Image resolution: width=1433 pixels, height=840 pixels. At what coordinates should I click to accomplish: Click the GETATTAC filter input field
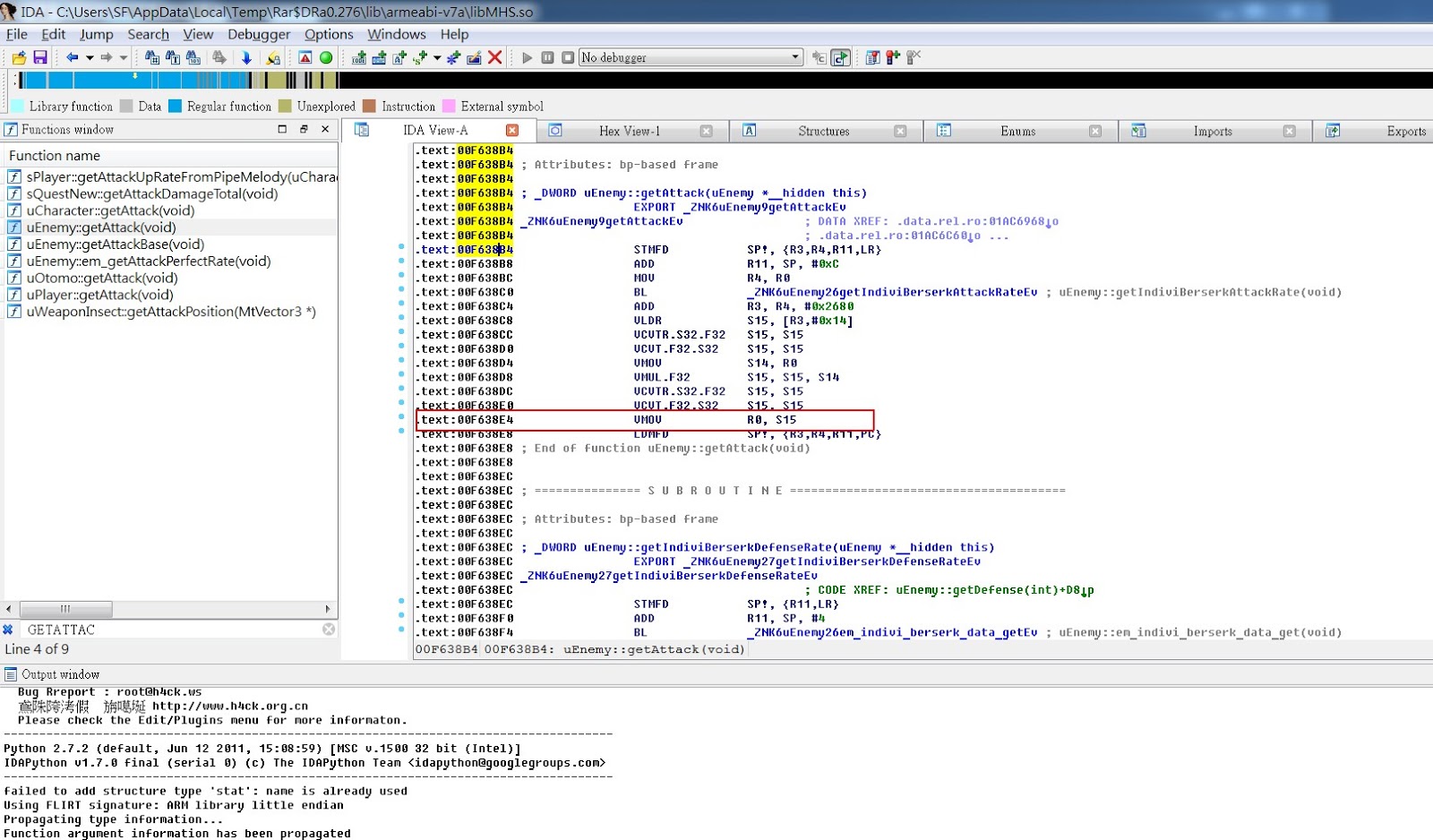click(x=170, y=630)
